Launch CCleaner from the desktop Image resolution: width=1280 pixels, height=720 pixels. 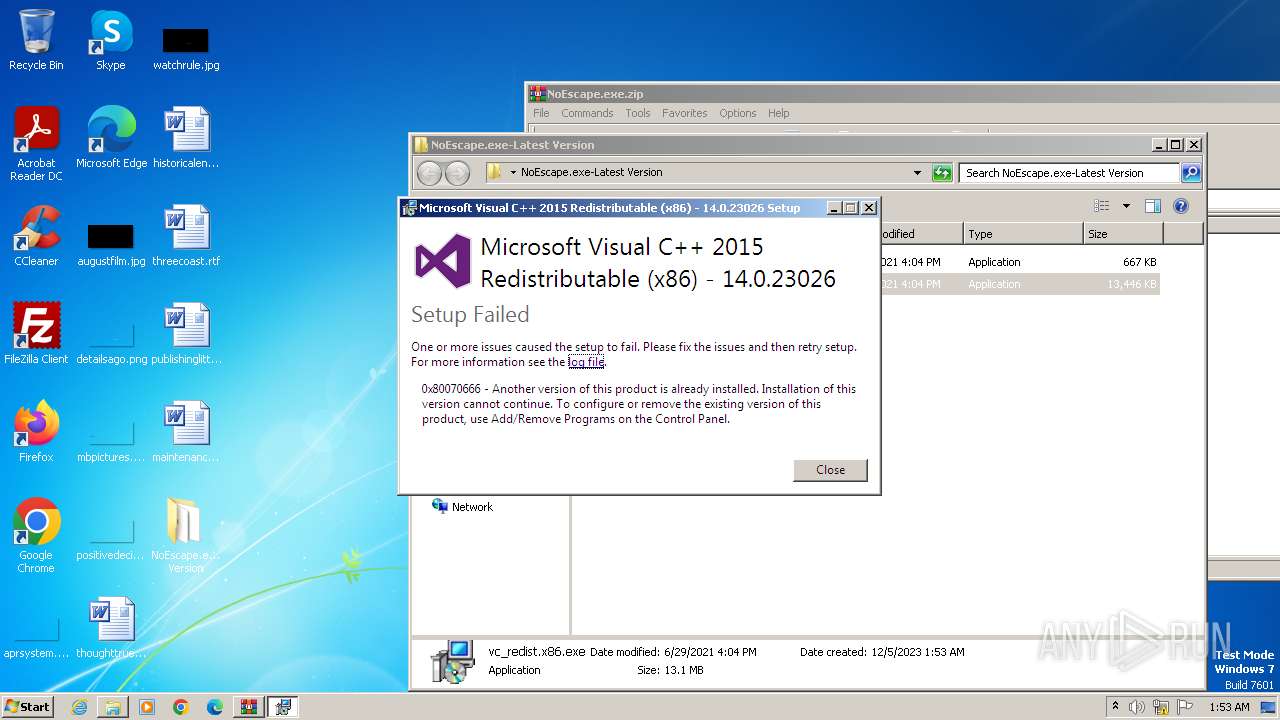pyautogui.click(x=36, y=235)
